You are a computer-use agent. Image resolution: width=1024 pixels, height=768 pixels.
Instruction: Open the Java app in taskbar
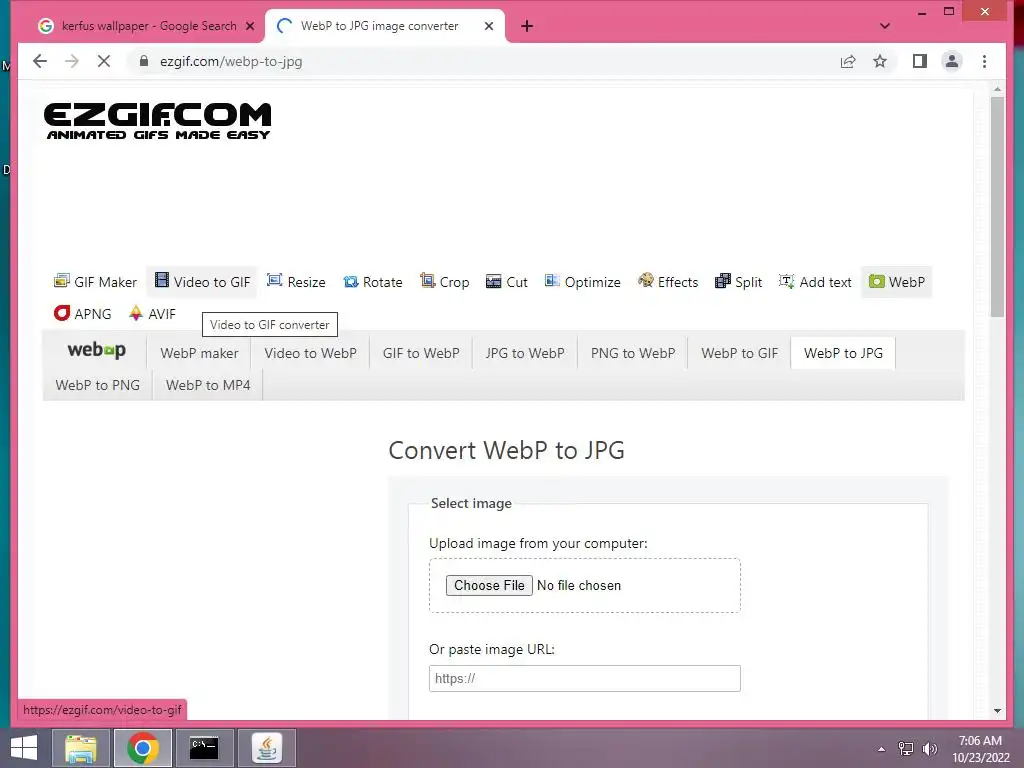[267, 748]
